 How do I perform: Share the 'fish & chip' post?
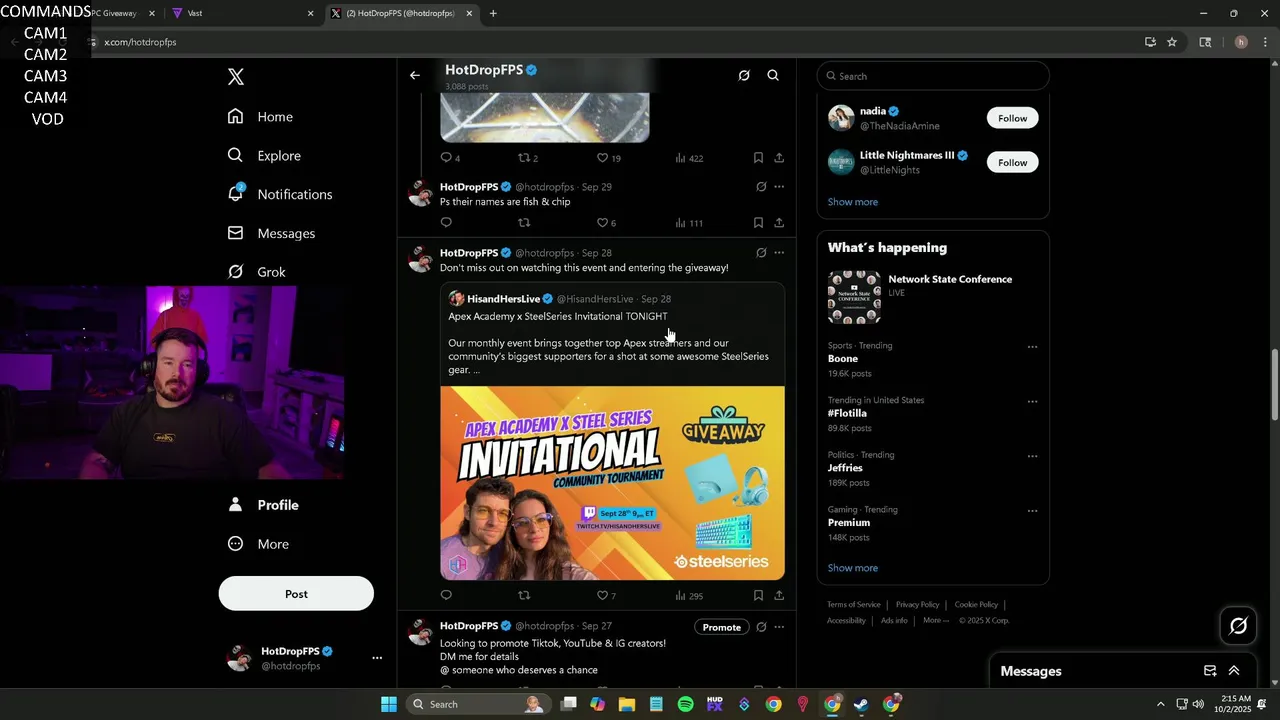point(779,223)
